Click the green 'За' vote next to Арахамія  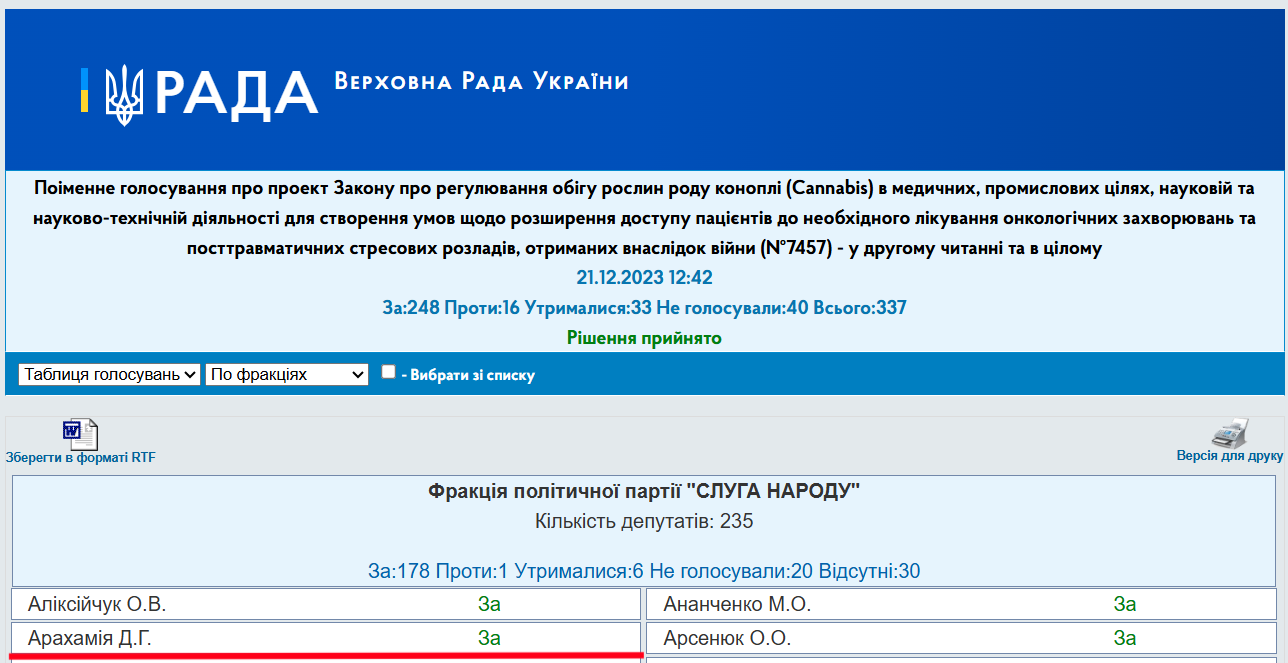point(489,638)
